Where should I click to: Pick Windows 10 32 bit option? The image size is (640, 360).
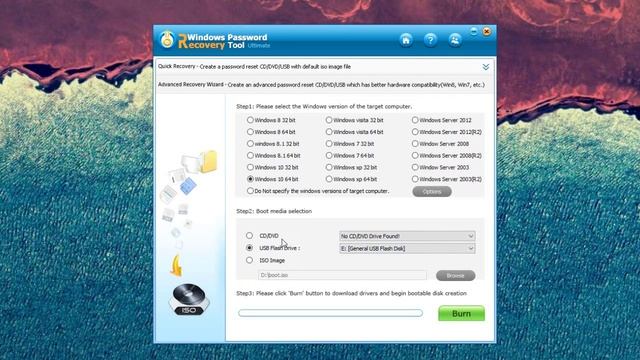tap(250, 167)
